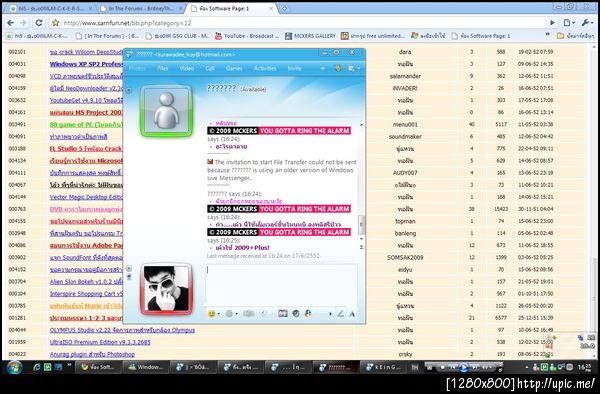Screen dimensions: 600x394
Task: Click the author SOMSAK2009
Action: [405, 257]
